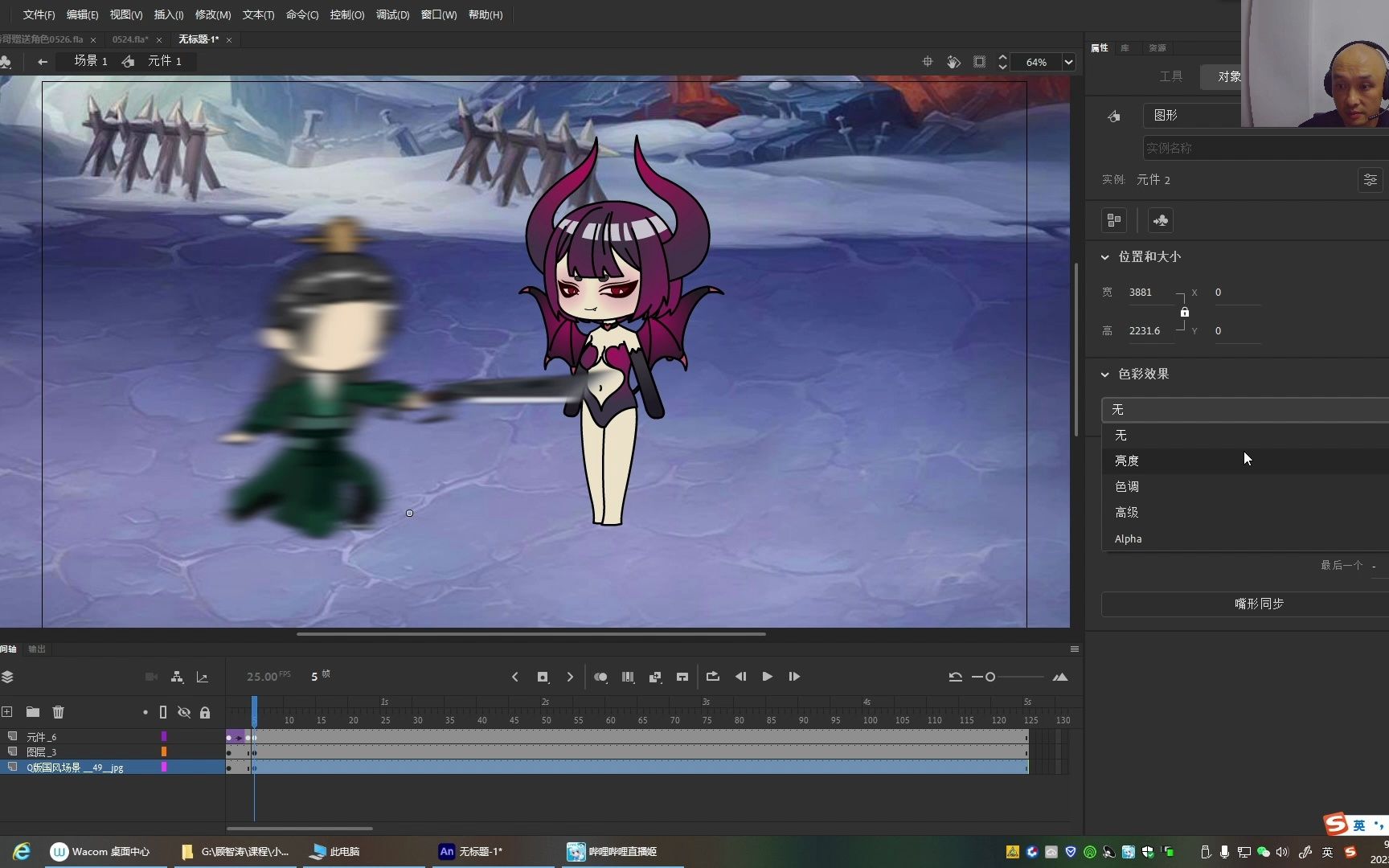This screenshot has height=868, width=1389.
Task: Click the orange color swatch of 图层_3
Action: 164,751
